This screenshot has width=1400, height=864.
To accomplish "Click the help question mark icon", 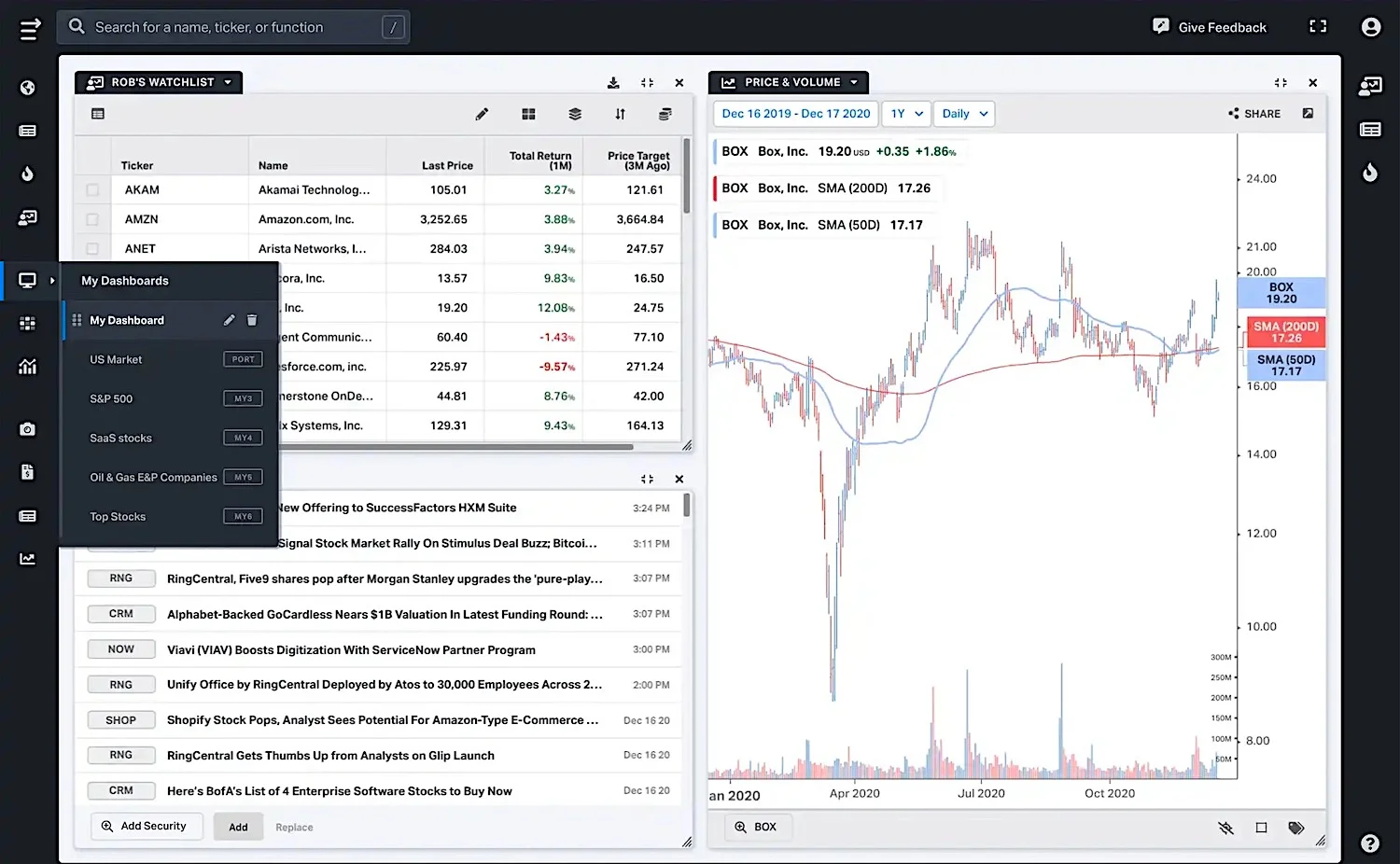I will point(1370,843).
